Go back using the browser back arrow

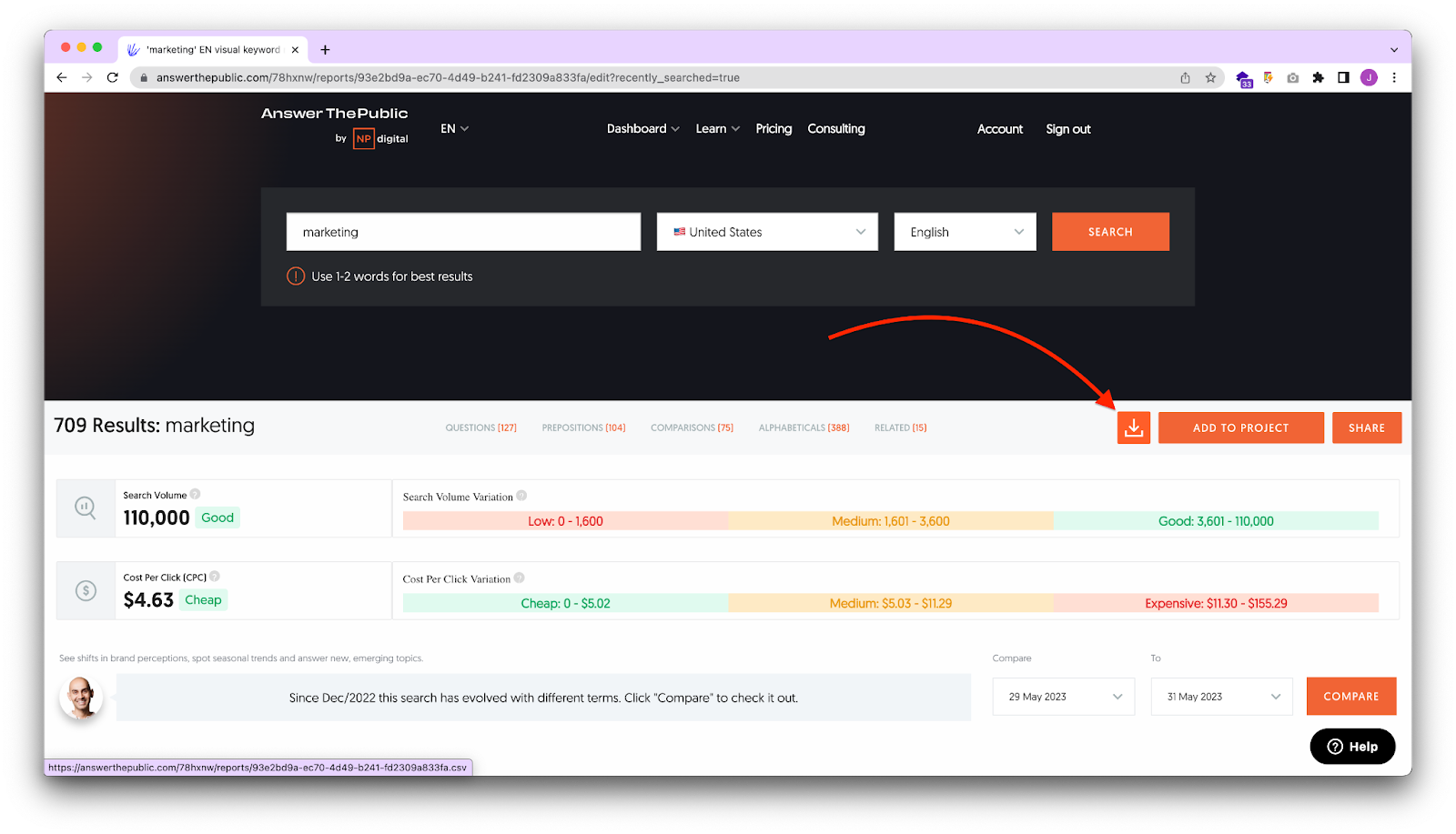click(62, 77)
